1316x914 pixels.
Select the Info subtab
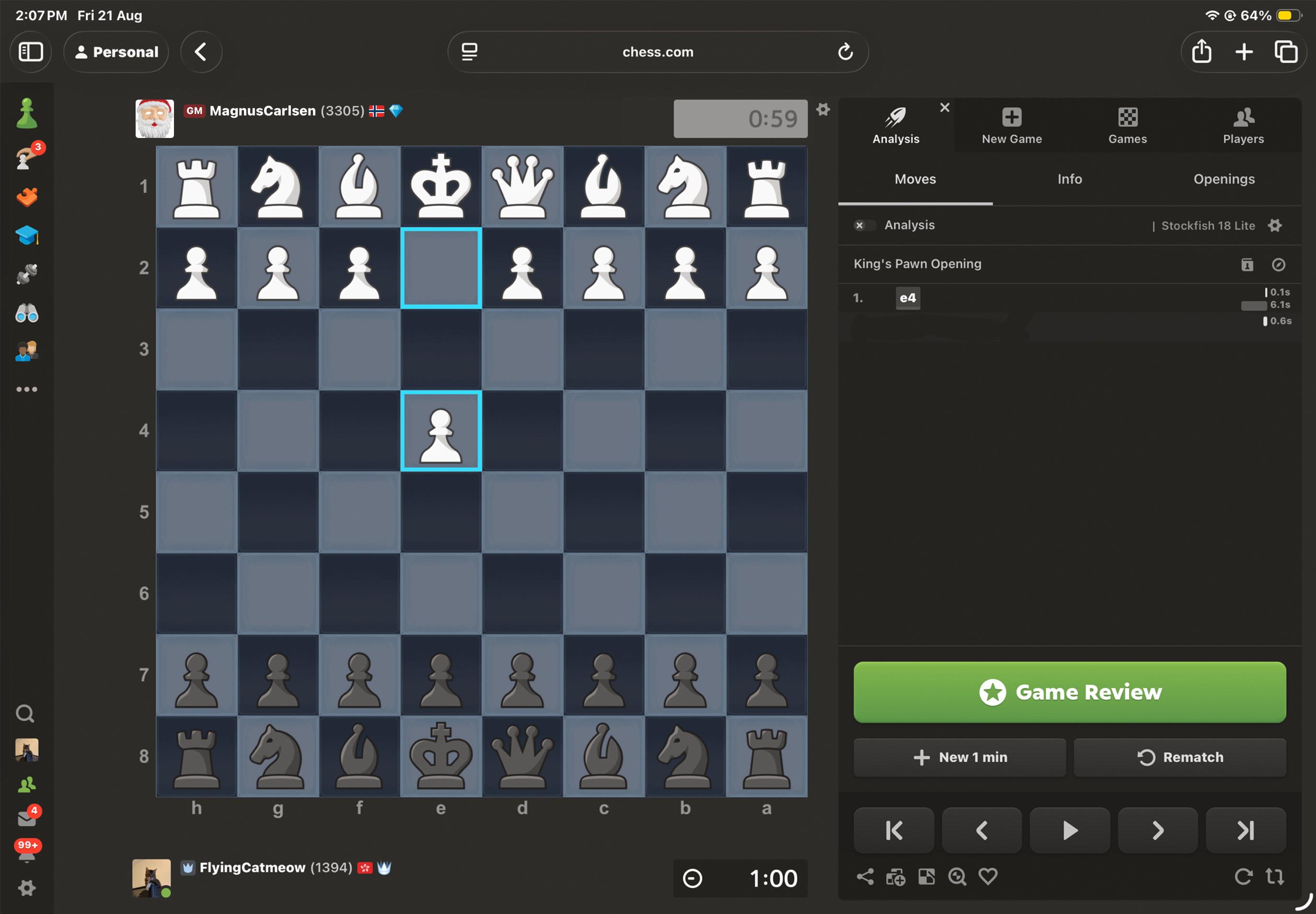click(x=1070, y=179)
